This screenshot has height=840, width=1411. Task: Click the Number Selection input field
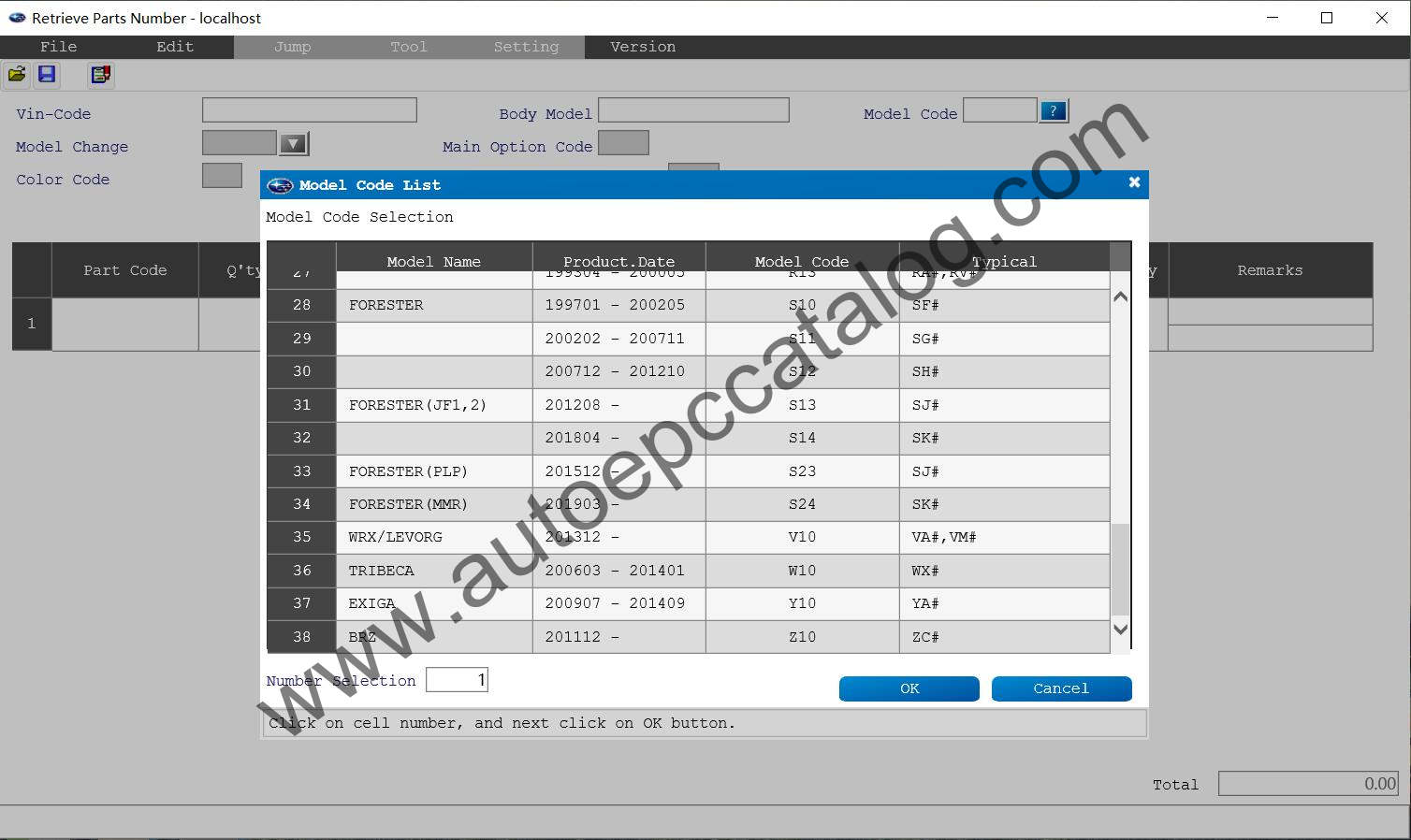click(x=457, y=680)
